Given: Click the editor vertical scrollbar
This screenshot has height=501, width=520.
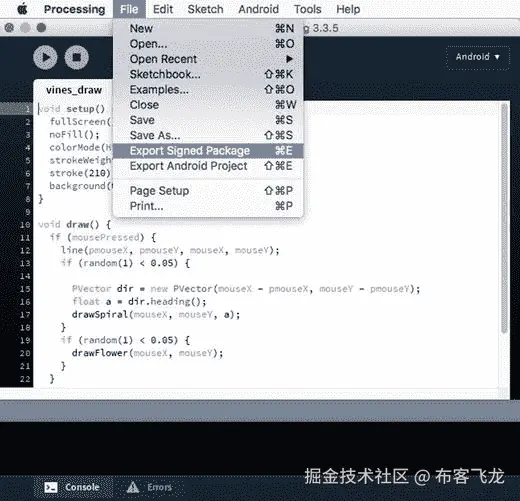Looking at the screenshot, I should (x=504, y=218).
